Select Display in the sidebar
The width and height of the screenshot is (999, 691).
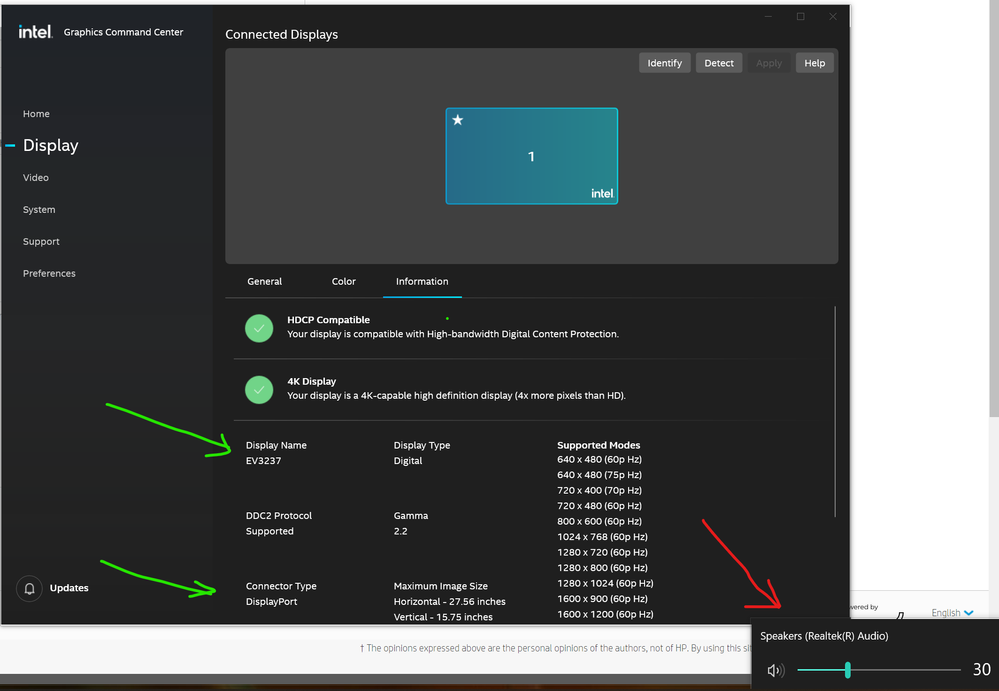point(50,146)
